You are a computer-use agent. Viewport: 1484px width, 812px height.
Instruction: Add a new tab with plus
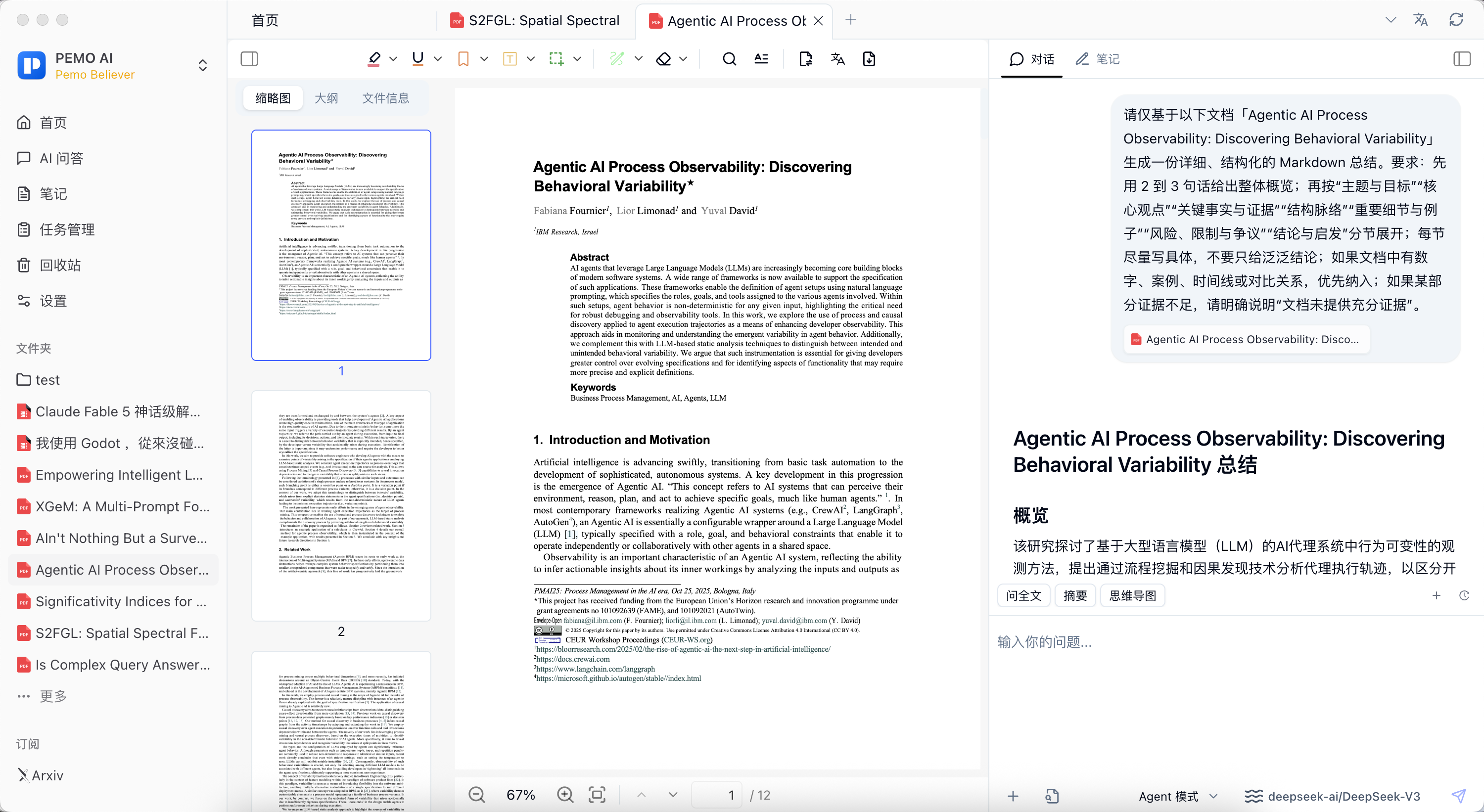pyautogui.click(x=850, y=20)
